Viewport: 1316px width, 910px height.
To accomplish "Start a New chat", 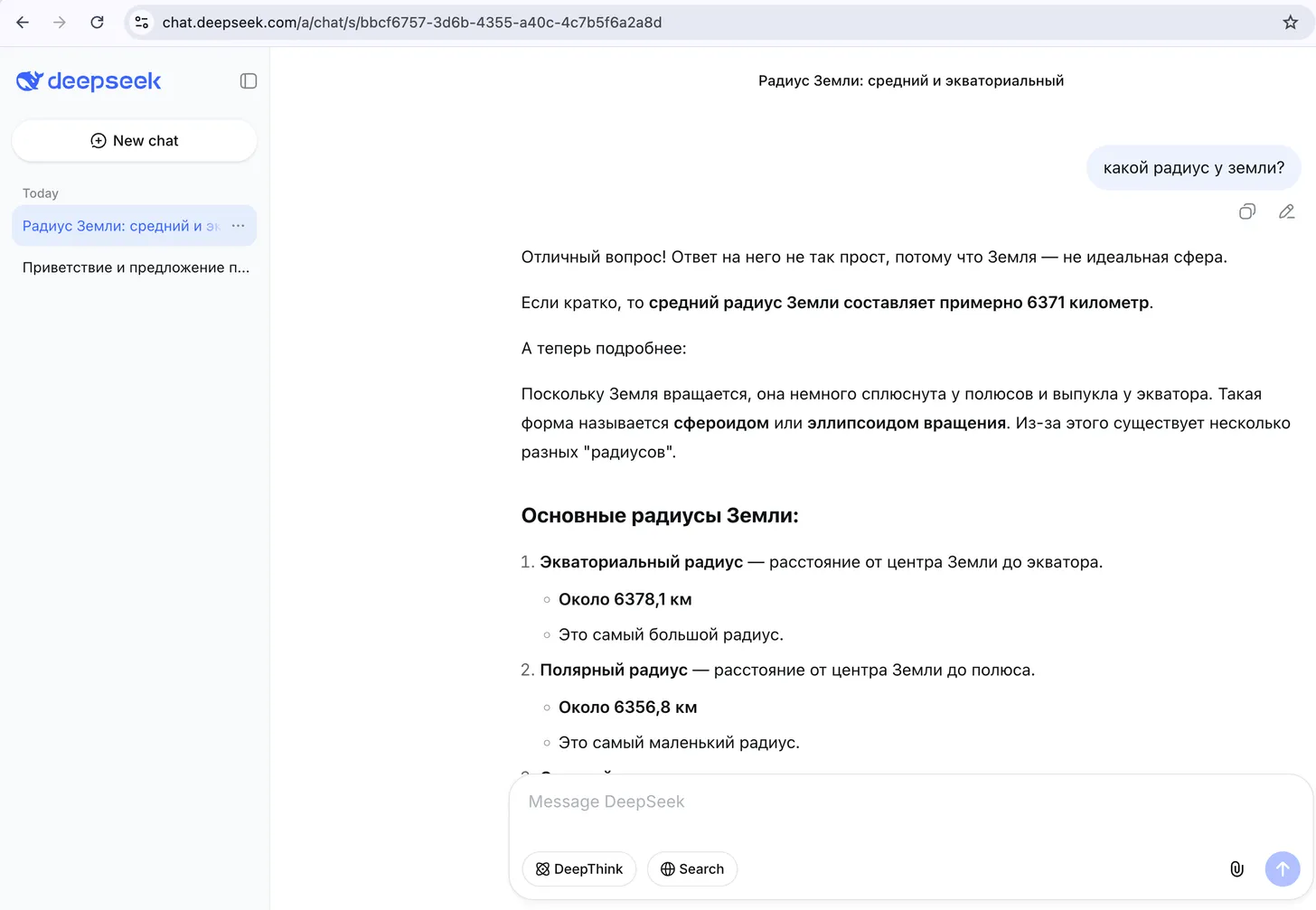I will point(134,140).
